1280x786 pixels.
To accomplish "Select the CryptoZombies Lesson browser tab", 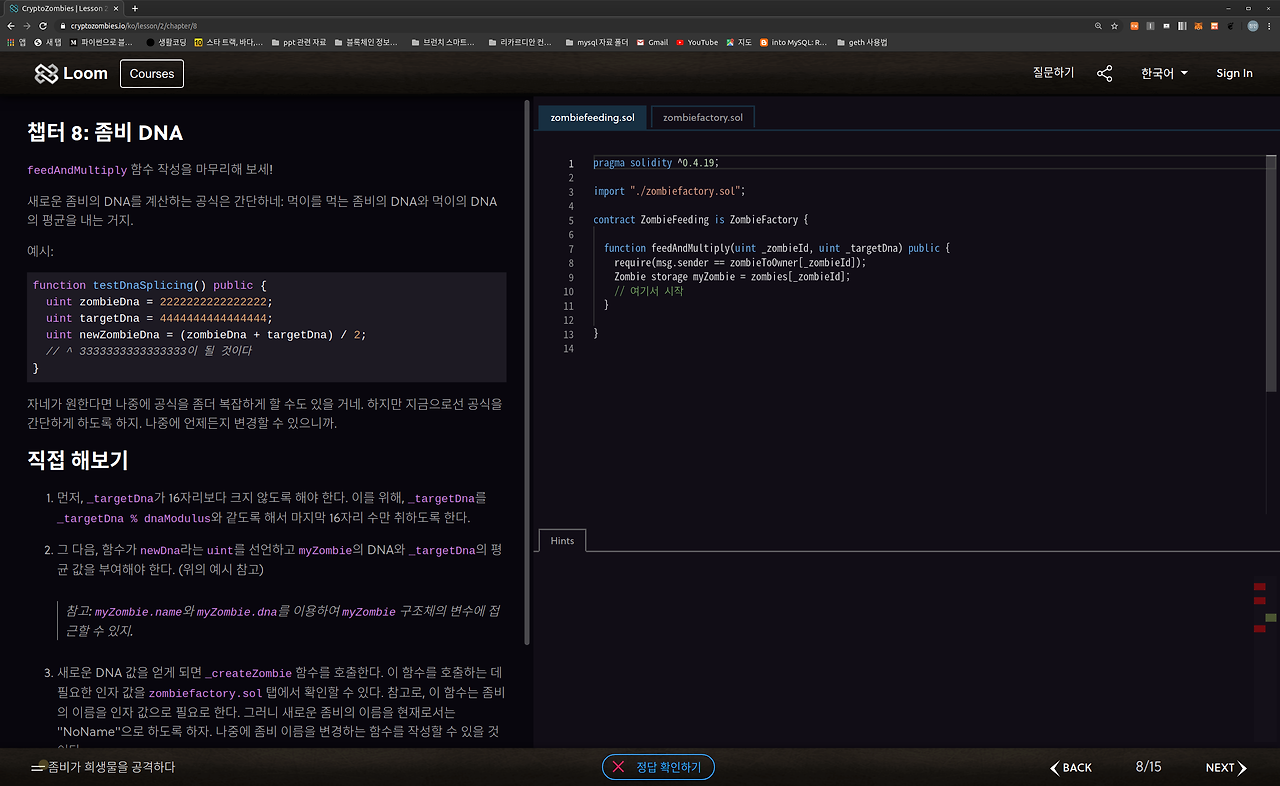I will [63, 8].
